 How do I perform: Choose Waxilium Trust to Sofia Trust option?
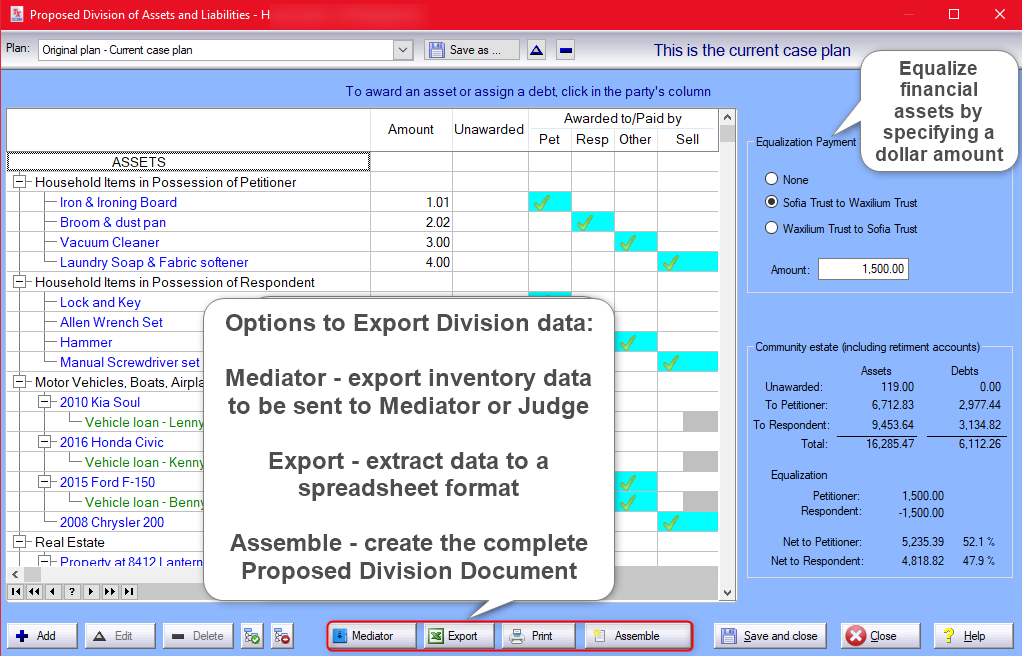[771, 228]
